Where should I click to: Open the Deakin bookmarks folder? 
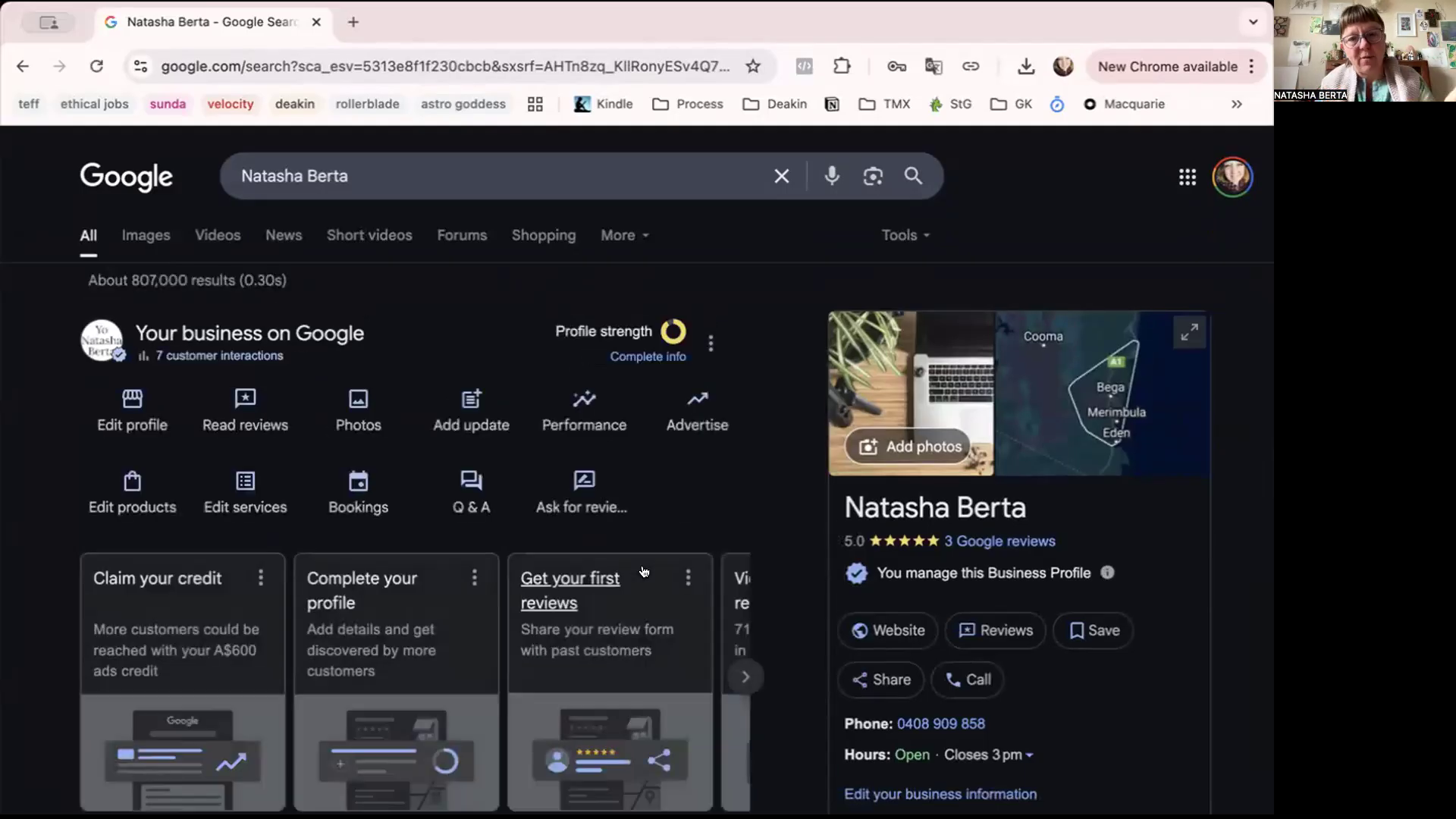click(x=775, y=104)
